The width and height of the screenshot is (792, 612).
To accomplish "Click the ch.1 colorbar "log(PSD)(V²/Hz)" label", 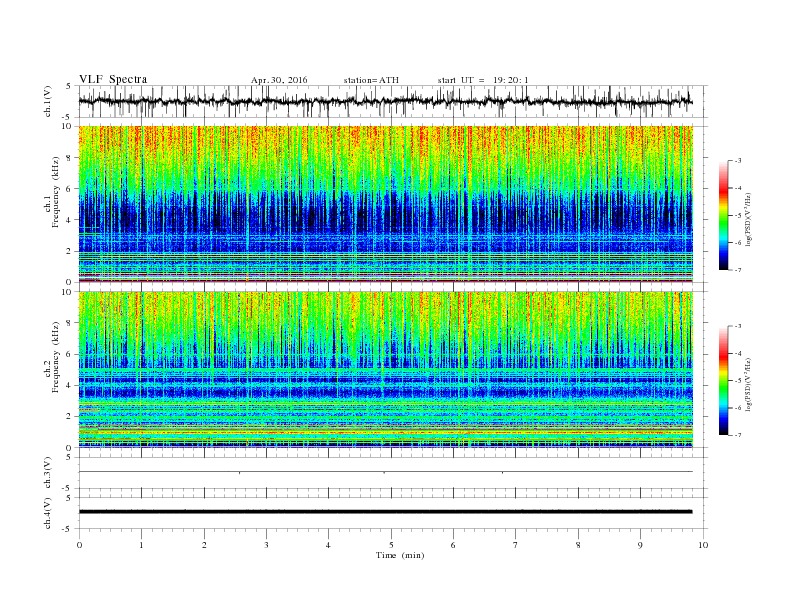I will (x=749, y=218).
